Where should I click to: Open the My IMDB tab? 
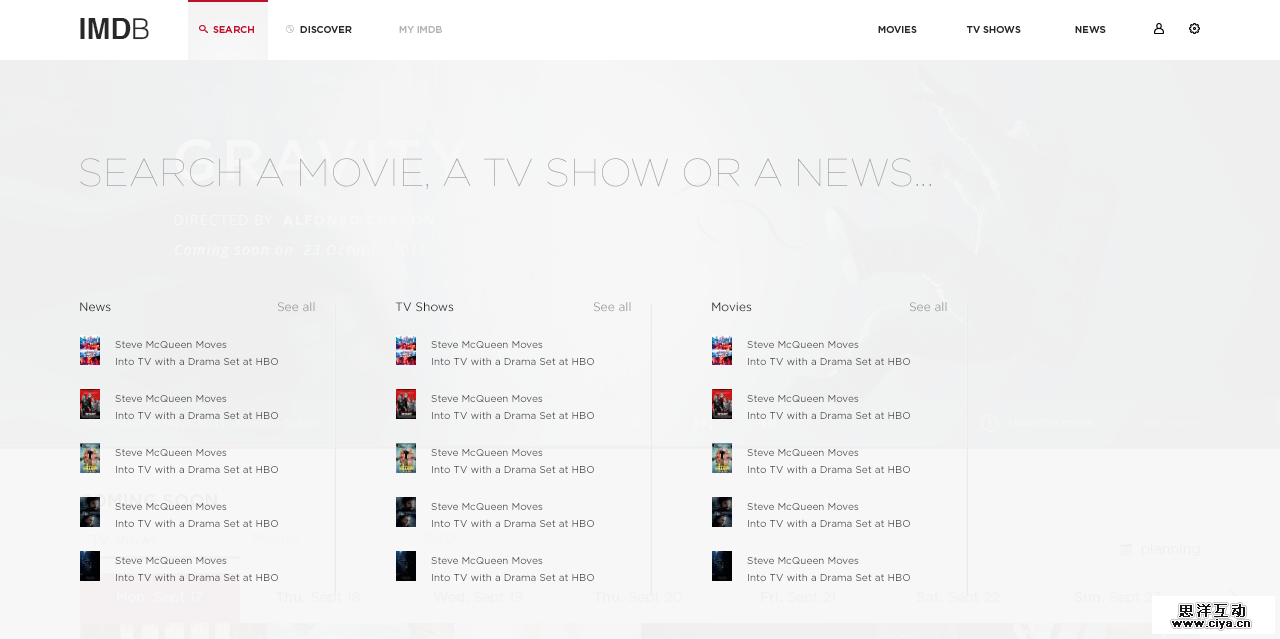(420, 30)
